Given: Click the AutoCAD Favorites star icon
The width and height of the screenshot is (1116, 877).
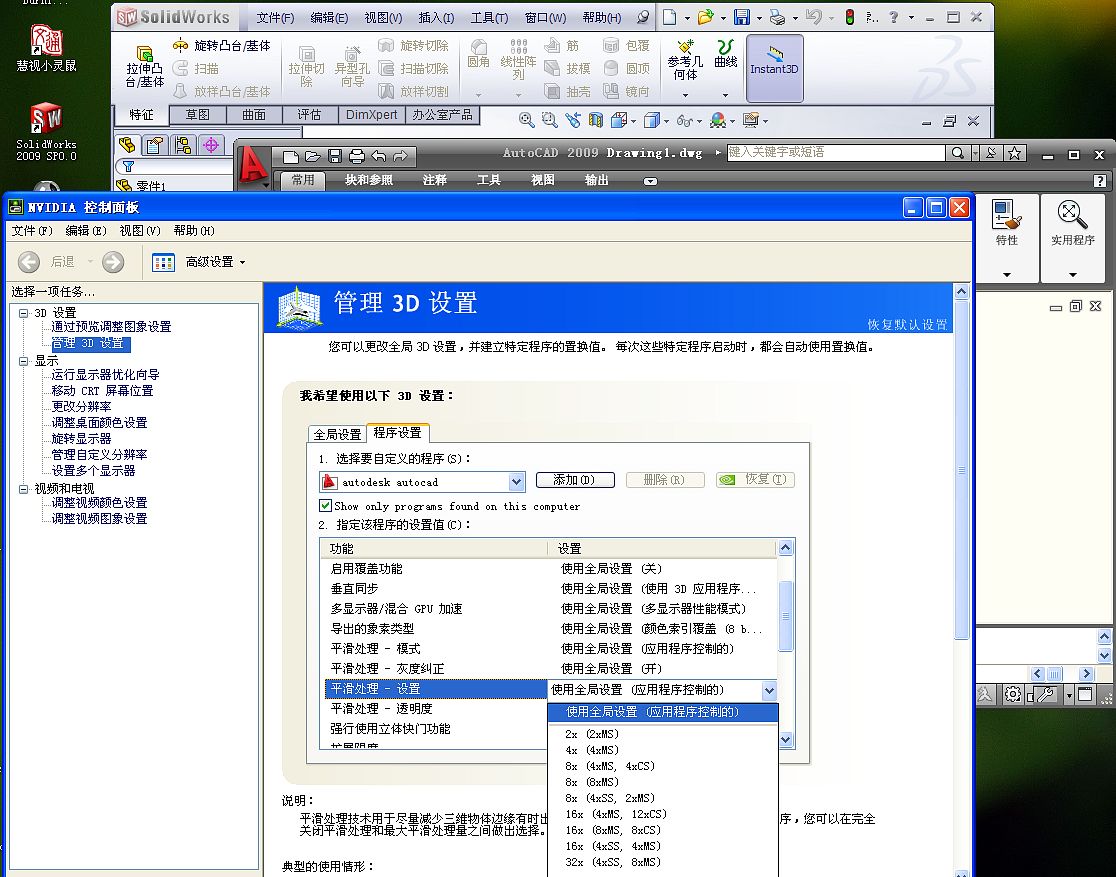Looking at the screenshot, I should (1015, 153).
